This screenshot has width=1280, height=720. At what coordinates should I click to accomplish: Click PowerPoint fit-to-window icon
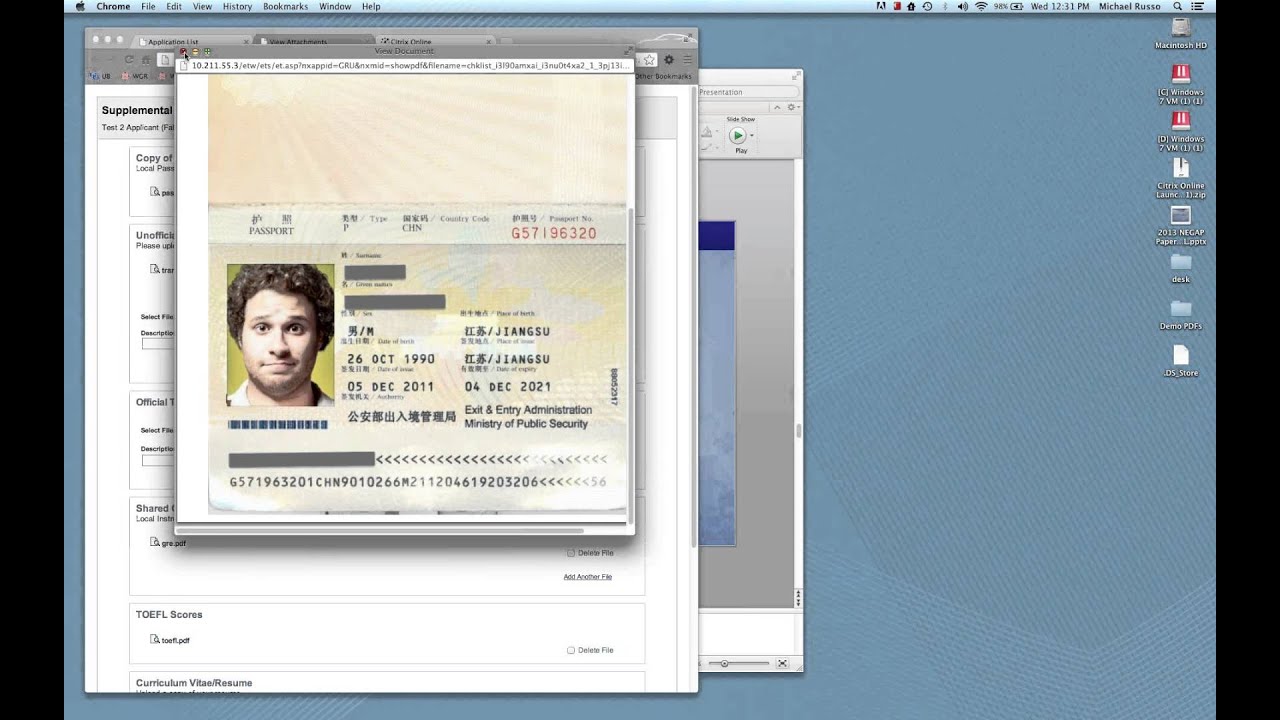click(783, 663)
